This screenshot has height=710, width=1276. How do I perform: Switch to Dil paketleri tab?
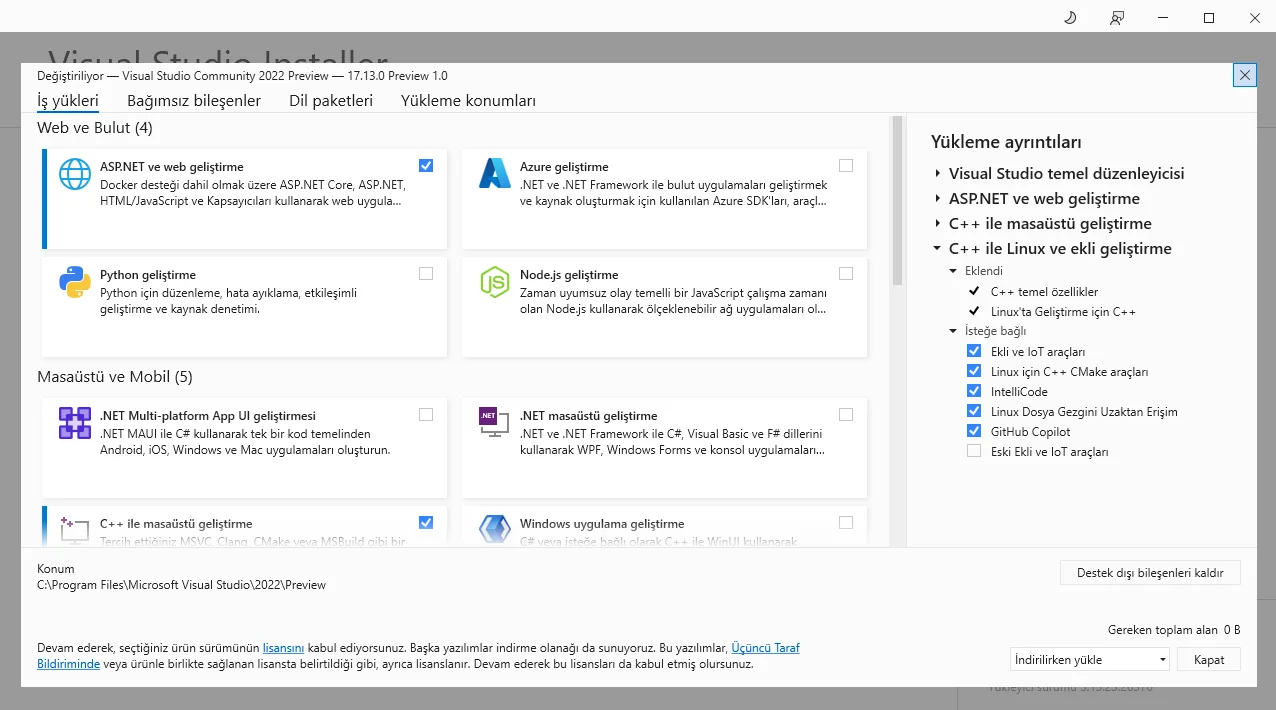pyautogui.click(x=331, y=101)
